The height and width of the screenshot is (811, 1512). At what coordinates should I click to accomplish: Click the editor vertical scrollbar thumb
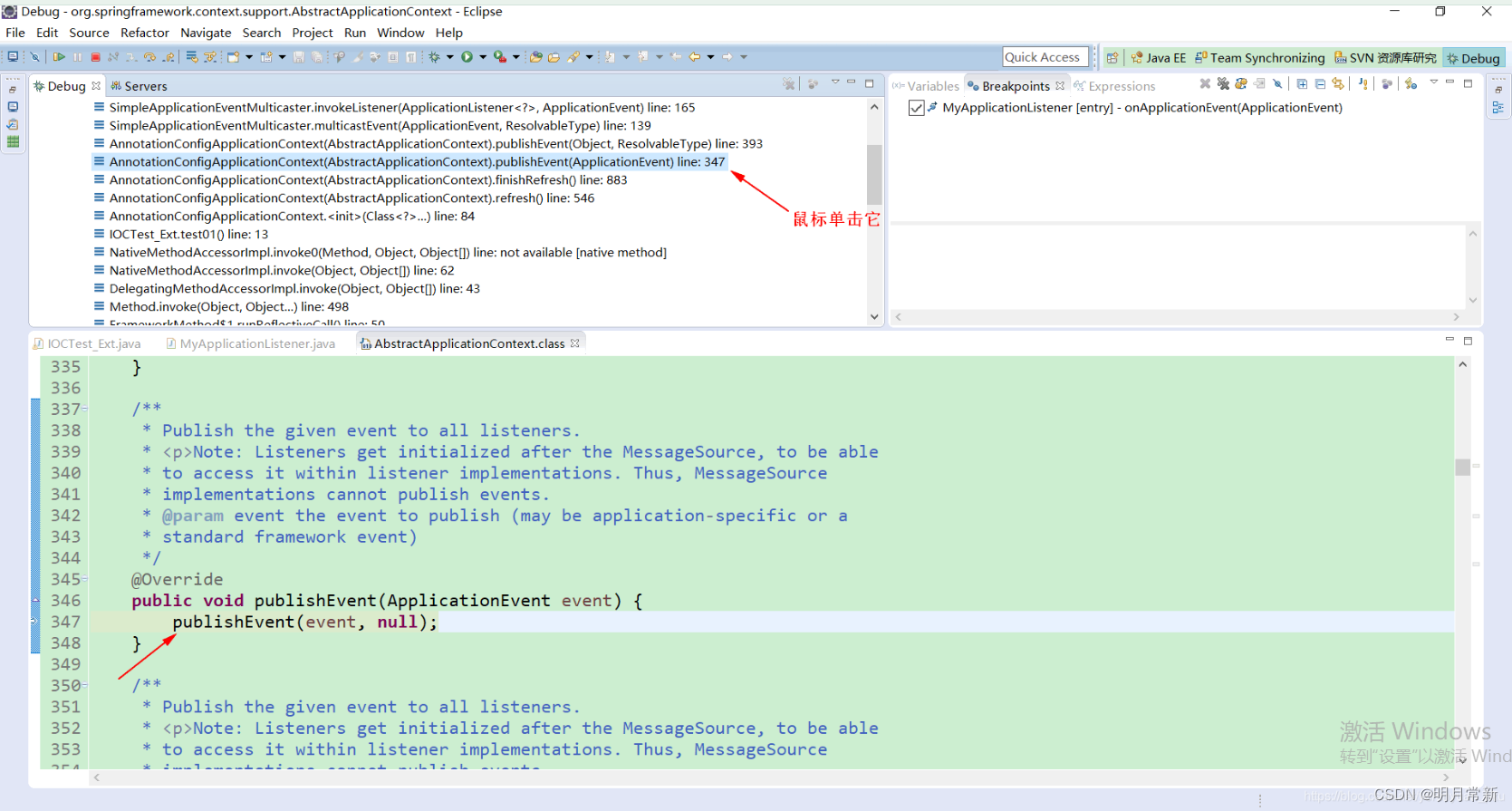(x=1462, y=467)
